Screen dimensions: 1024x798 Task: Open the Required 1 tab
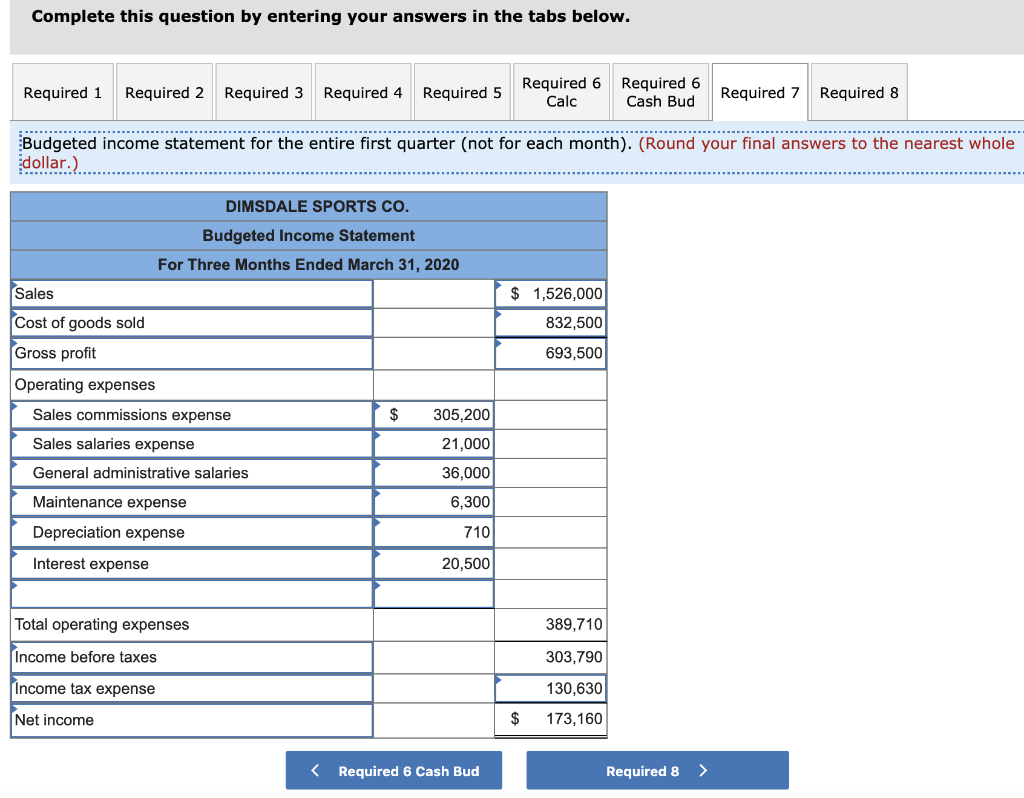click(x=63, y=92)
